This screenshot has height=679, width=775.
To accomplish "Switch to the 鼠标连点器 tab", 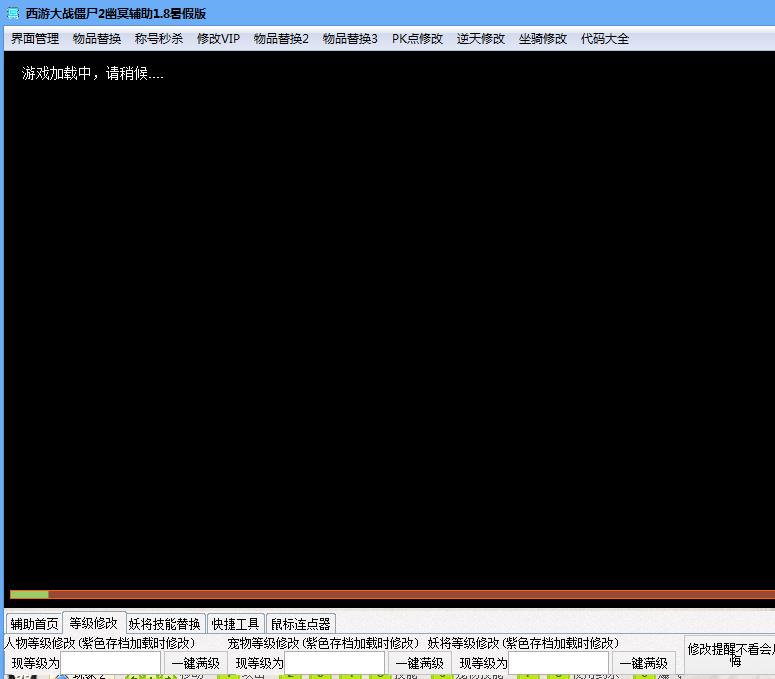I will (x=301, y=624).
